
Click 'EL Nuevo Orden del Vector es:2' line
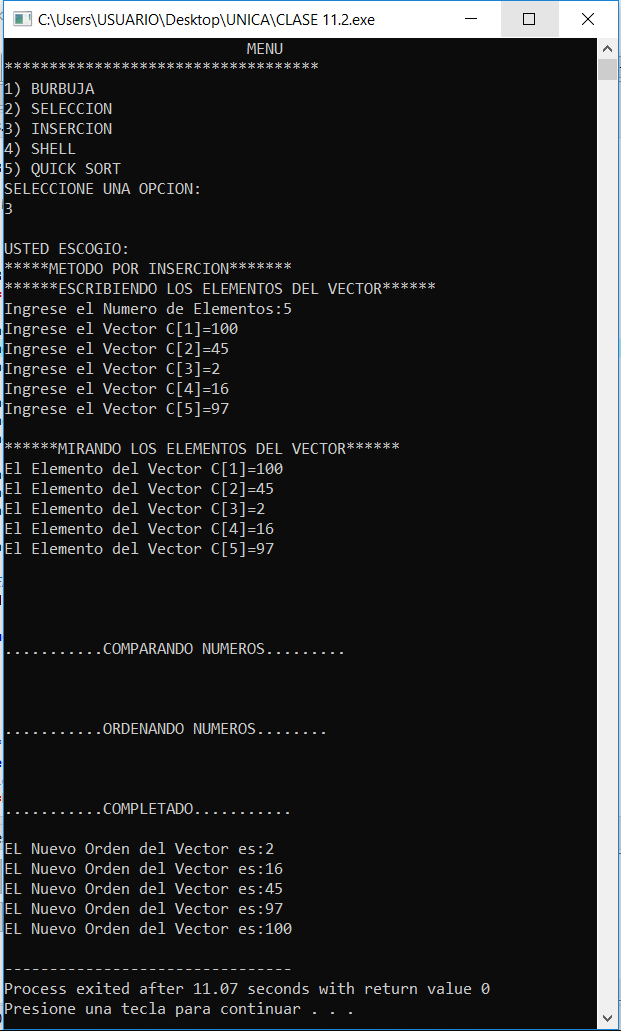pyautogui.click(x=139, y=849)
